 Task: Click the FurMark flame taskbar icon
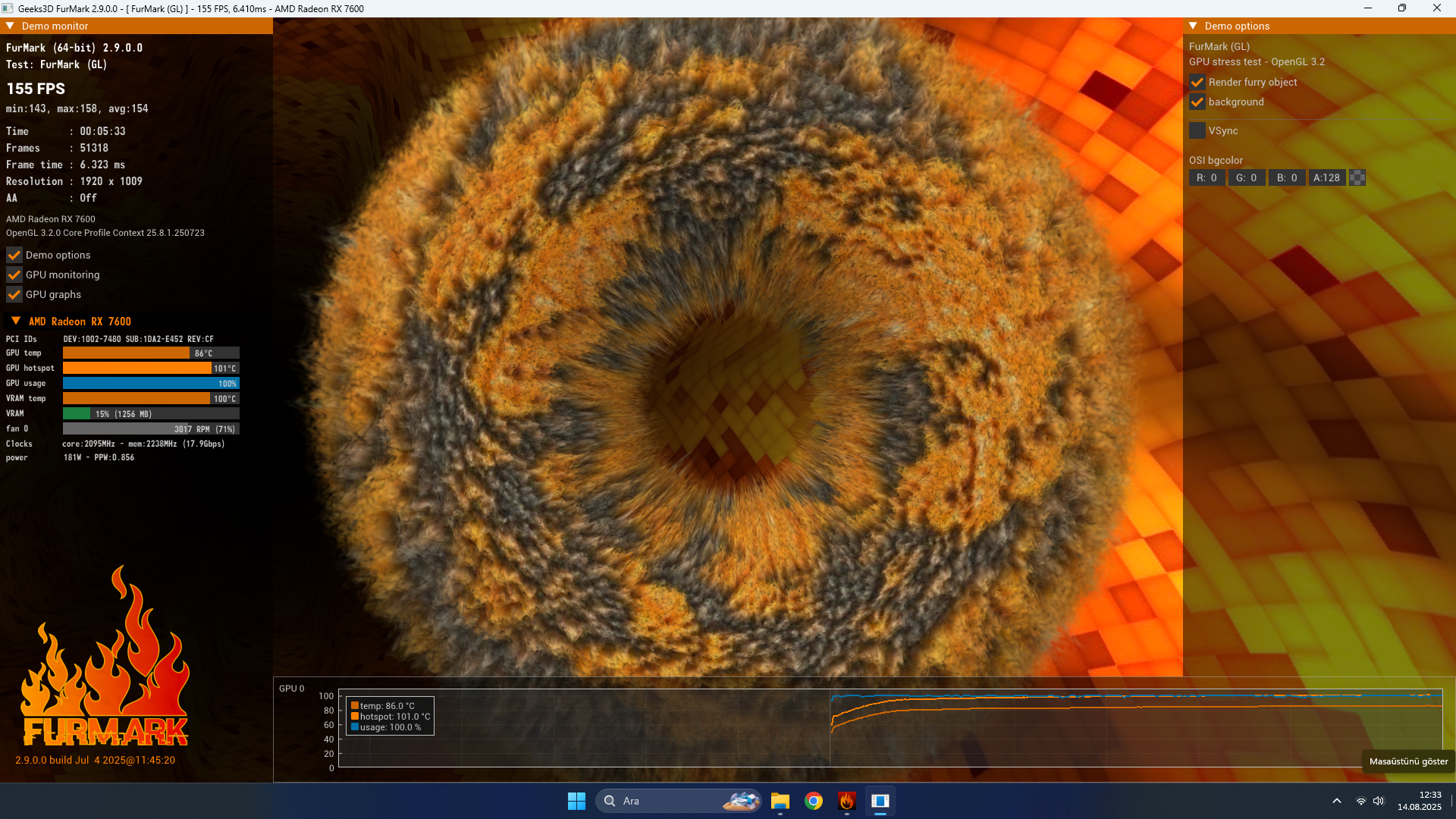point(847,801)
